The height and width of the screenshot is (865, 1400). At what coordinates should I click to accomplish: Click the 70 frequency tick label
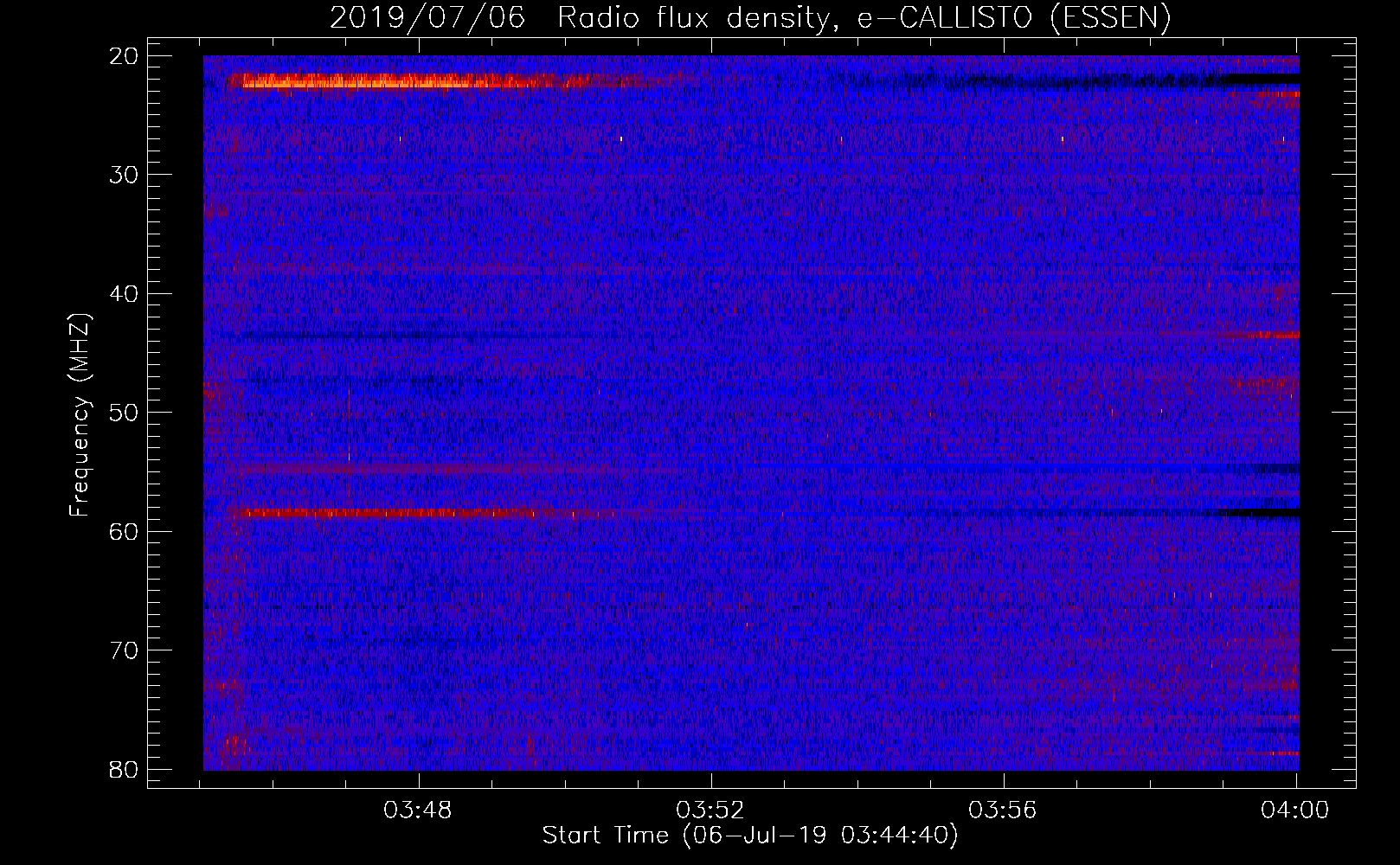pyautogui.click(x=125, y=650)
